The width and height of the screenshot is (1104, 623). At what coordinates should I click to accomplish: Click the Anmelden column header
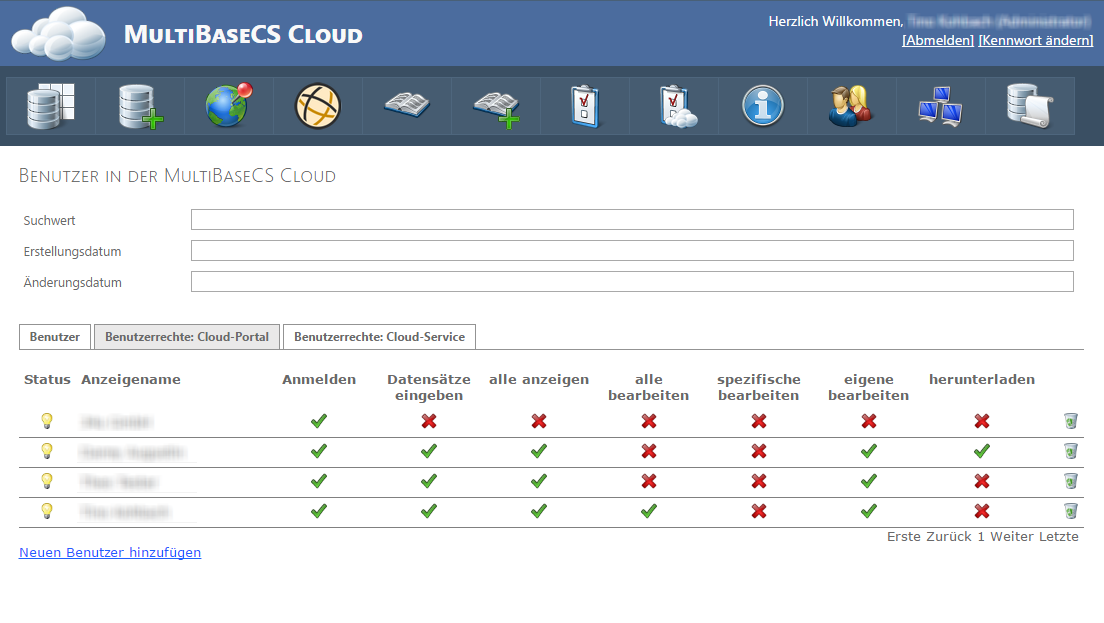pyautogui.click(x=319, y=379)
